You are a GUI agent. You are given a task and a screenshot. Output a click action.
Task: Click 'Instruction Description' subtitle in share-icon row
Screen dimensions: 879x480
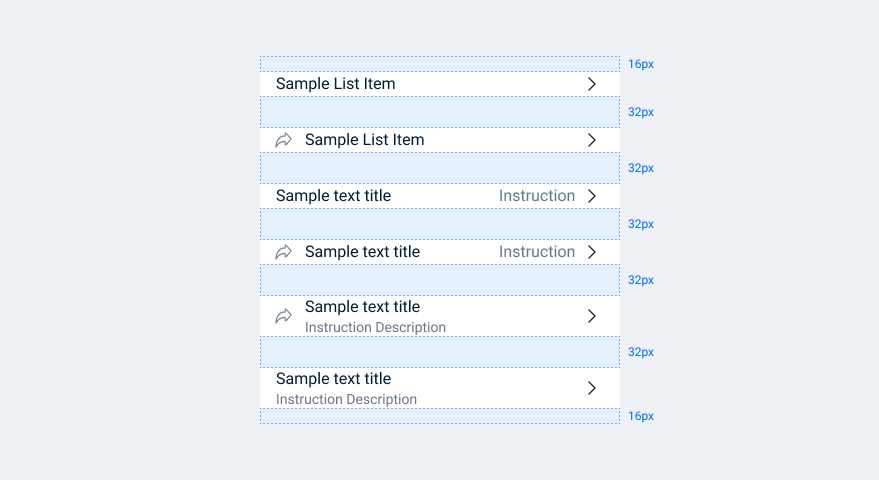tap(375, 328)
